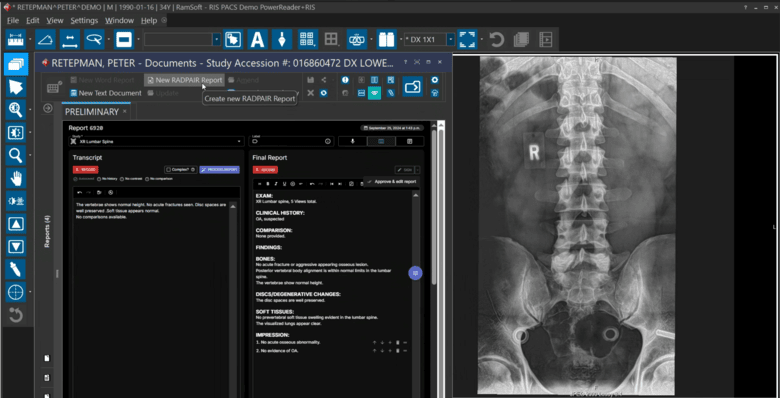Select the No comparison radio option
The image size is (780, 398).
pos(147,179)
